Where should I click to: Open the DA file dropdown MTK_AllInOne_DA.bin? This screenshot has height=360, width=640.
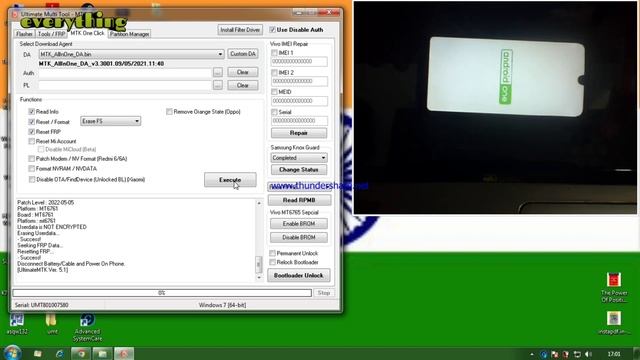[x=131, y=54]
